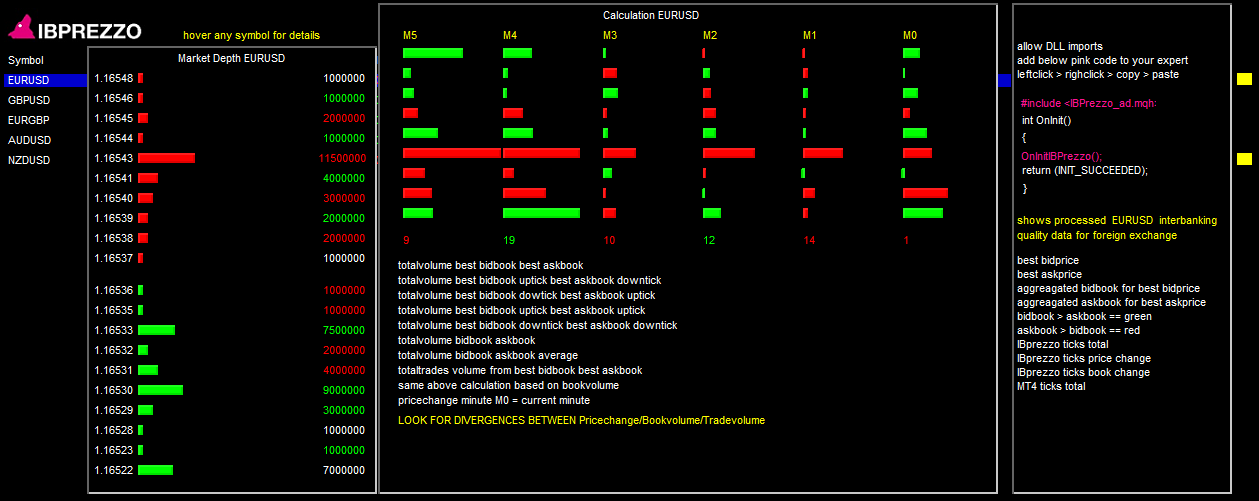Click the pink 'OnInitIBPrezzo();' code line
Screen dimensions: 1259x501
click(1061, 156)
